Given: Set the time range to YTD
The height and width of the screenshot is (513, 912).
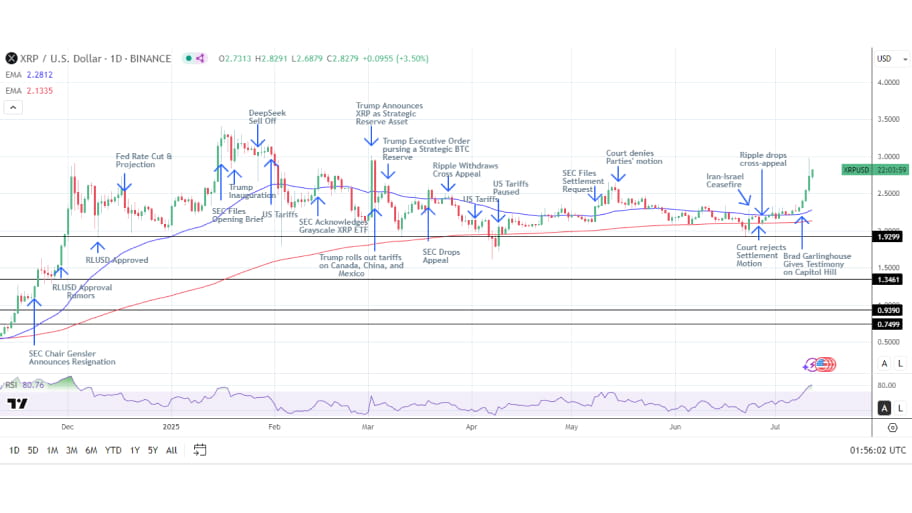Looking at the screenshot, I should click(113, 450).
